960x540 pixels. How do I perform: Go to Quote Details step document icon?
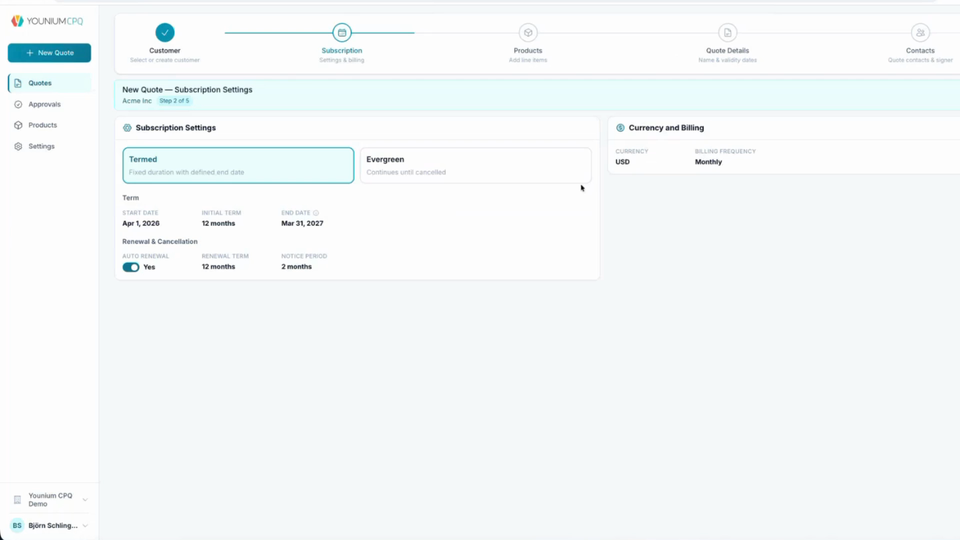point(727,33)
